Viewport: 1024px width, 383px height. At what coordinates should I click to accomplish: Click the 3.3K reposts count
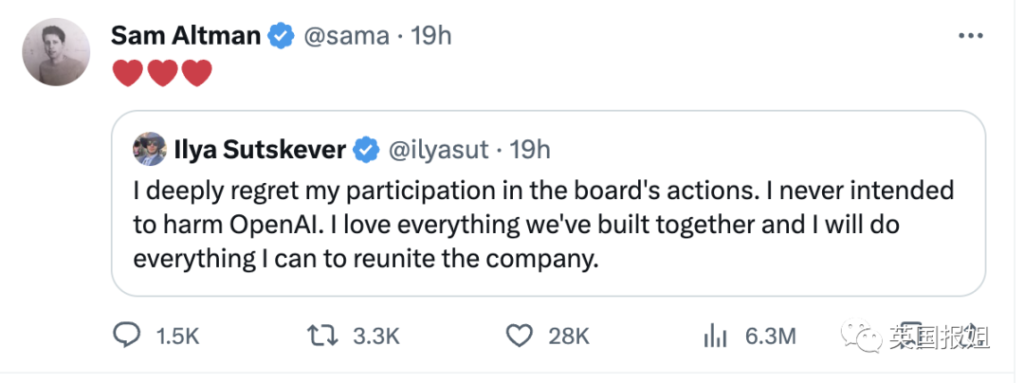(x=376, y=337)
